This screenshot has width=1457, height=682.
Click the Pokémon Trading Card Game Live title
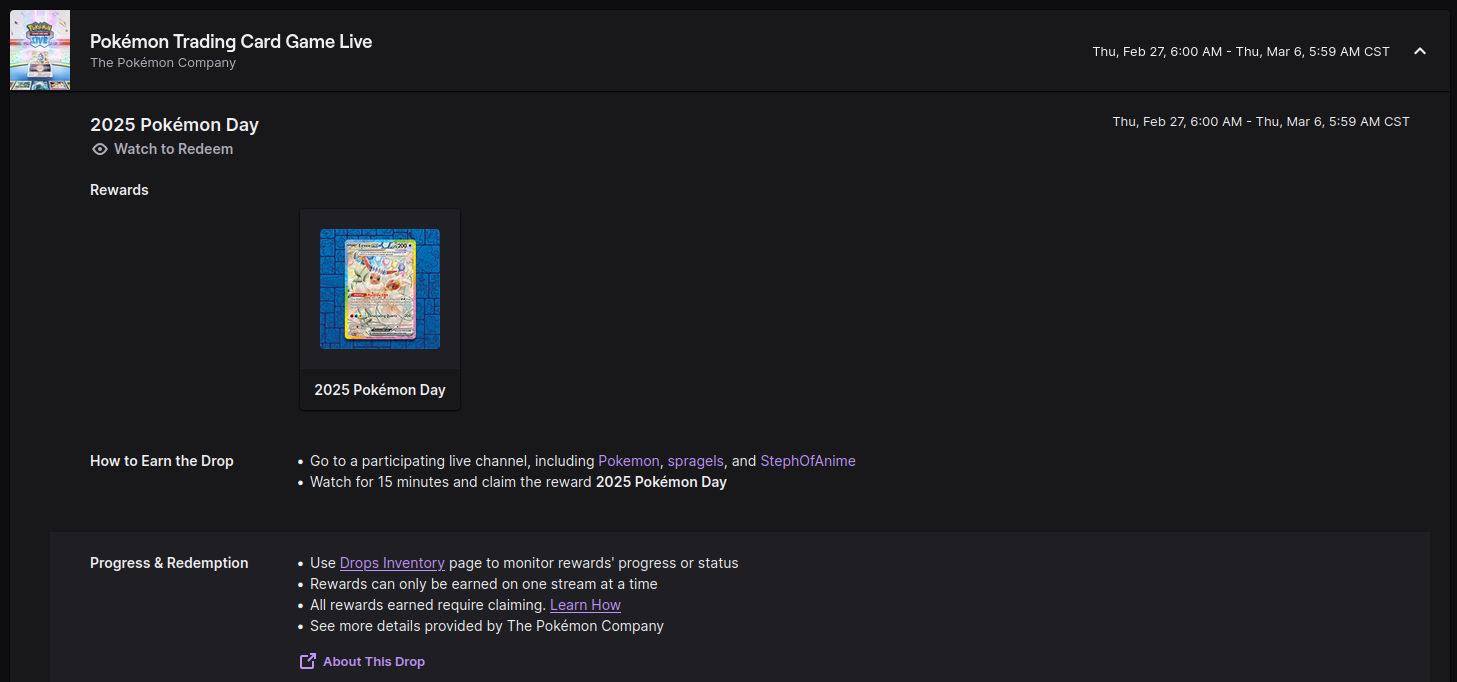[x=231, y=42]
